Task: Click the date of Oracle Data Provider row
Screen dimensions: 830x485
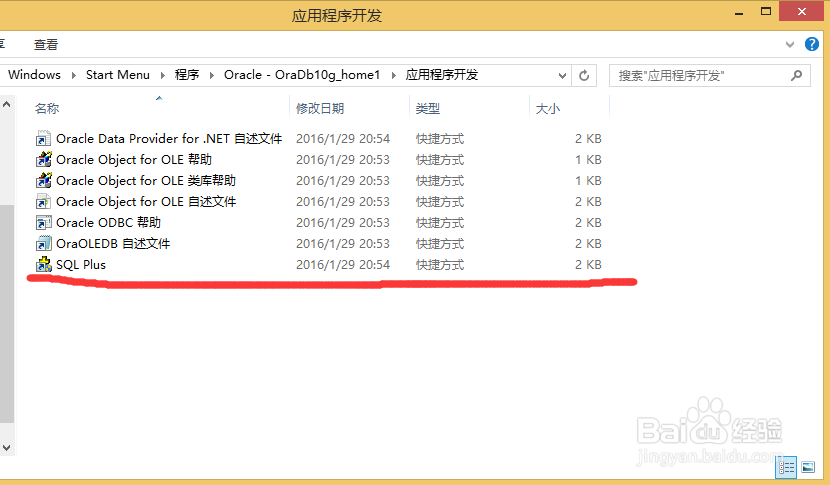Action: tap(343, 139)
